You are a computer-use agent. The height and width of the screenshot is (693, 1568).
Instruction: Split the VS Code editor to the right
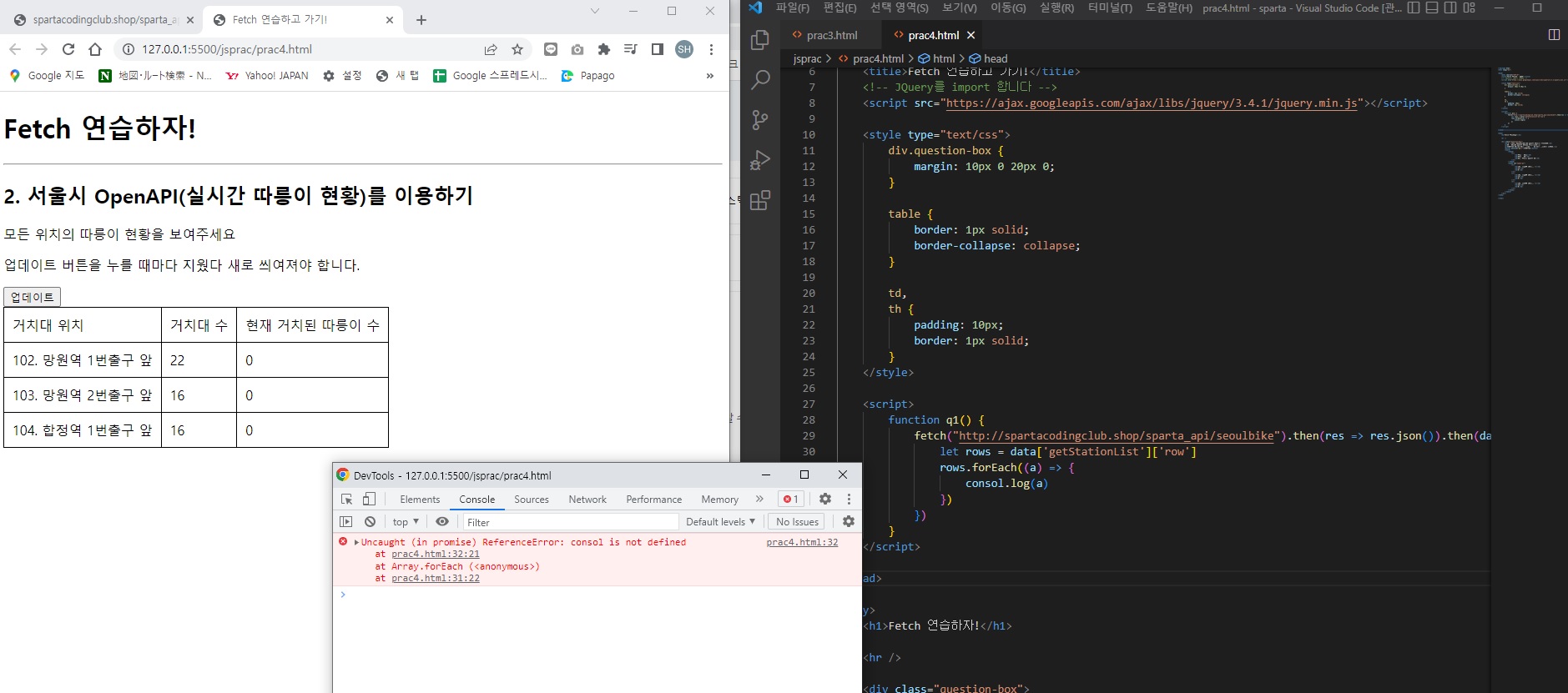coord(1554,35)
